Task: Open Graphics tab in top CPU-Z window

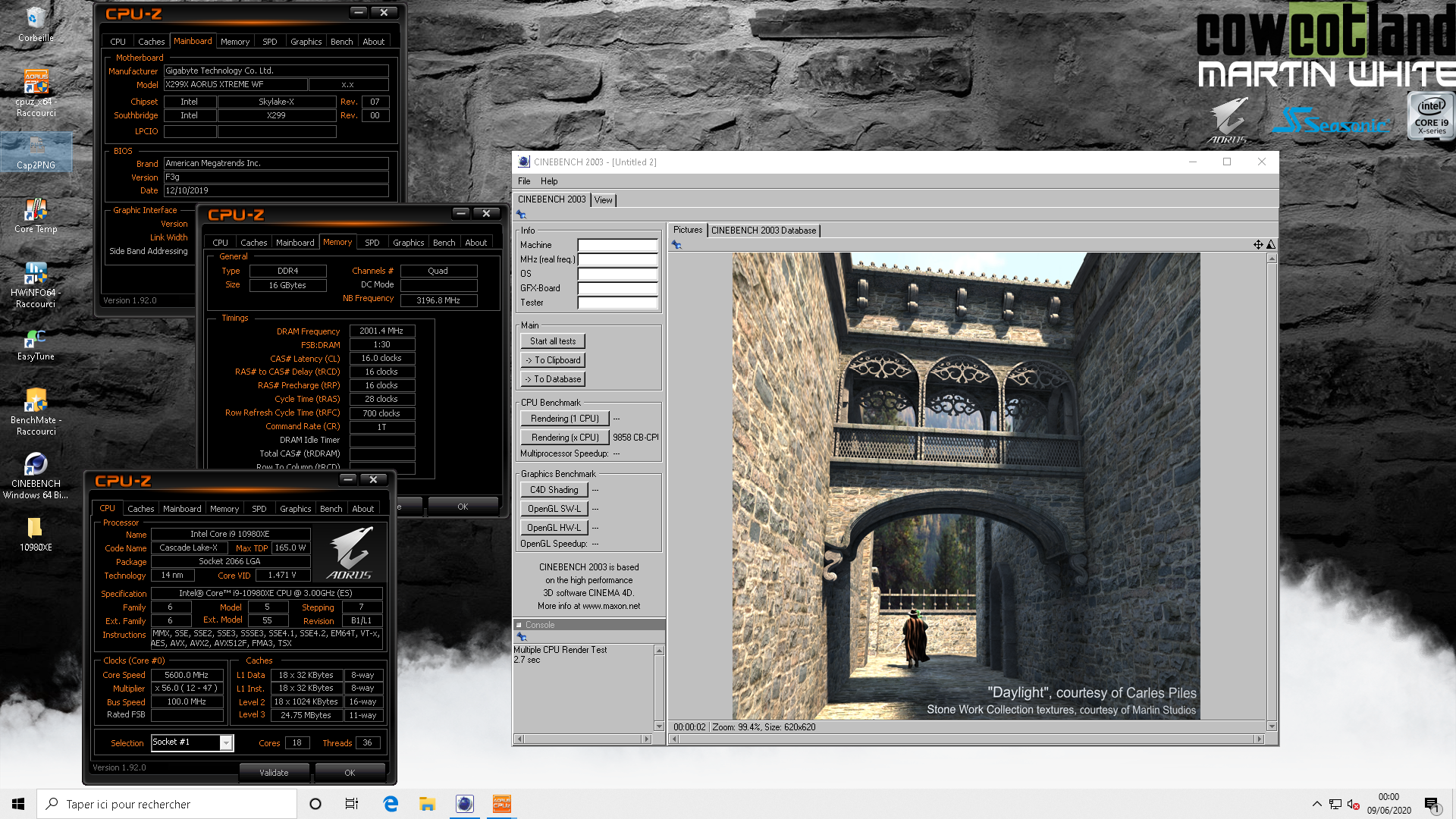Action: pyautogui.click(x=306, y=42)
